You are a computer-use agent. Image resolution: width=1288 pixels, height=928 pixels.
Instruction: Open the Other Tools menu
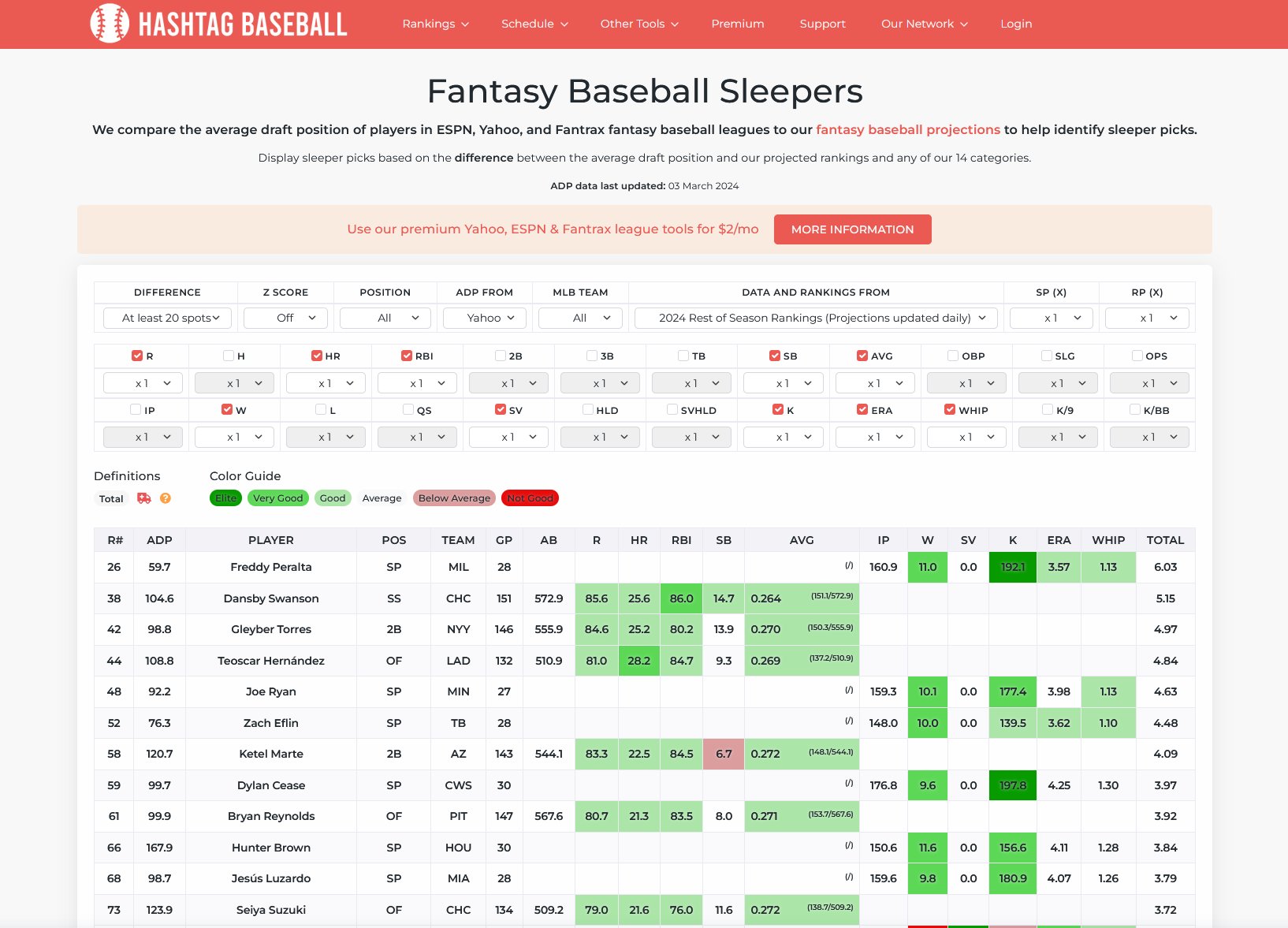(x=639, y=24)
